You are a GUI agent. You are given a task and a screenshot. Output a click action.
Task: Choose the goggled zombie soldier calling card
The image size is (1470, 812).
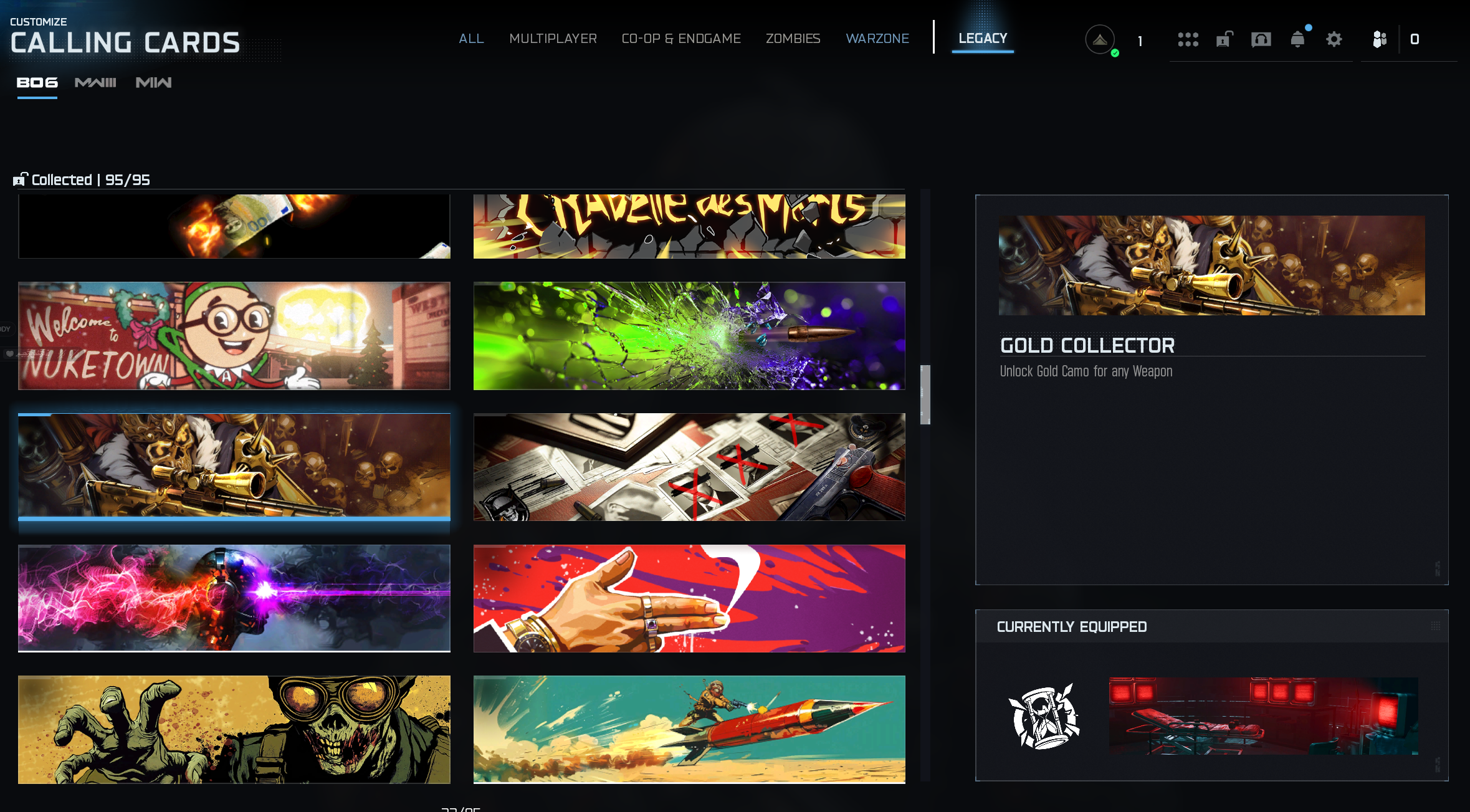click(x=234, y=730)
